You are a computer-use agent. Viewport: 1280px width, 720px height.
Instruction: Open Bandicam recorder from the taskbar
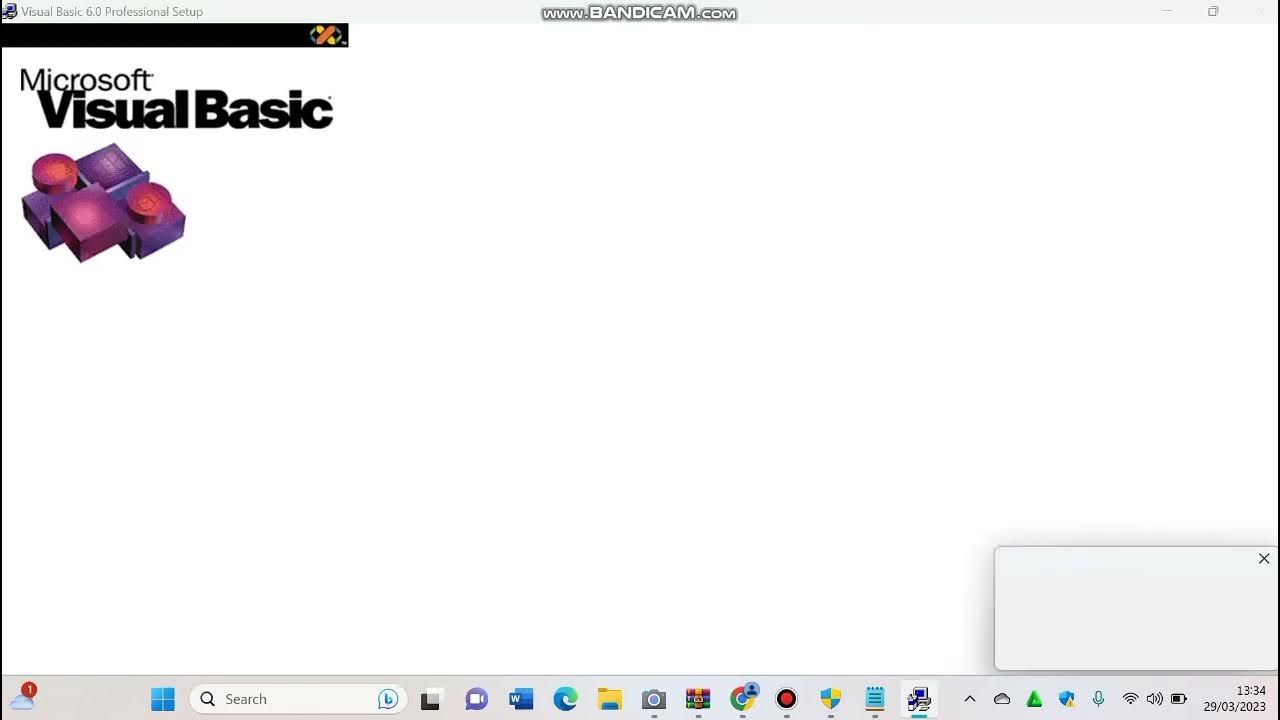coord(787,699)
